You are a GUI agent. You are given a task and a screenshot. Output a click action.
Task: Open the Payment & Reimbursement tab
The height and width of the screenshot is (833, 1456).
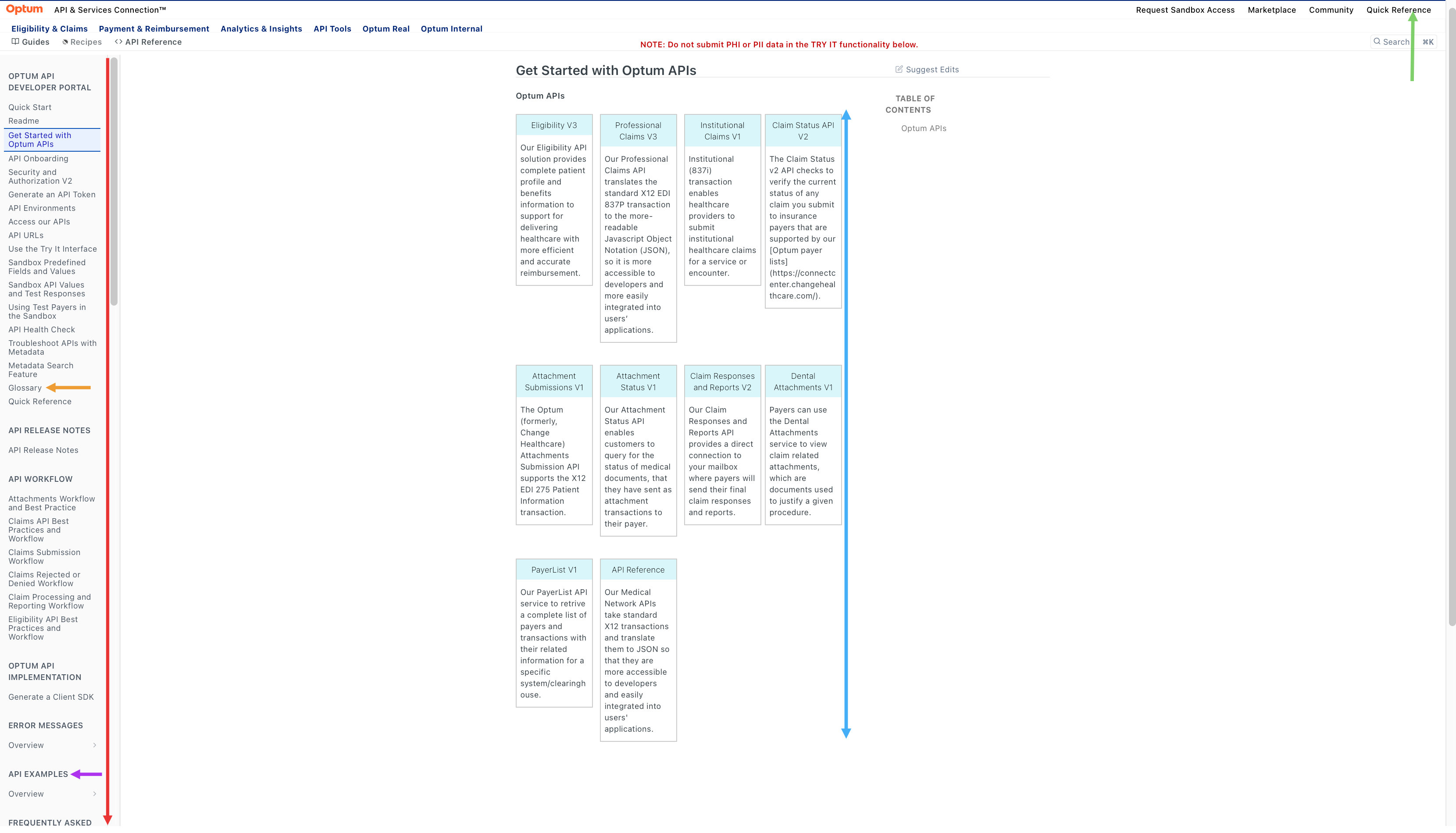coord(154,28)
